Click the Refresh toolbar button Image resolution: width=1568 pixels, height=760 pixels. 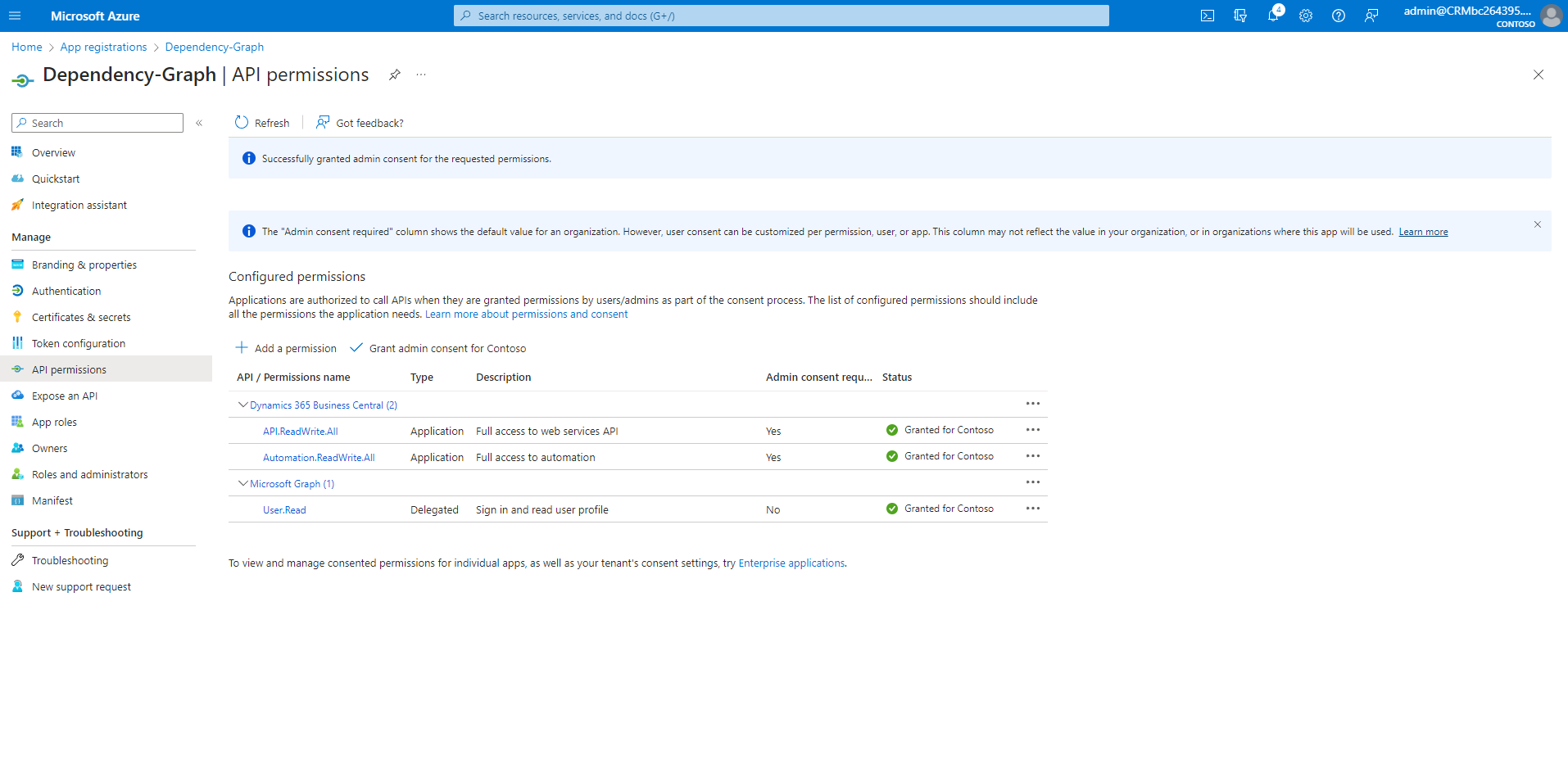click(262, 123)
